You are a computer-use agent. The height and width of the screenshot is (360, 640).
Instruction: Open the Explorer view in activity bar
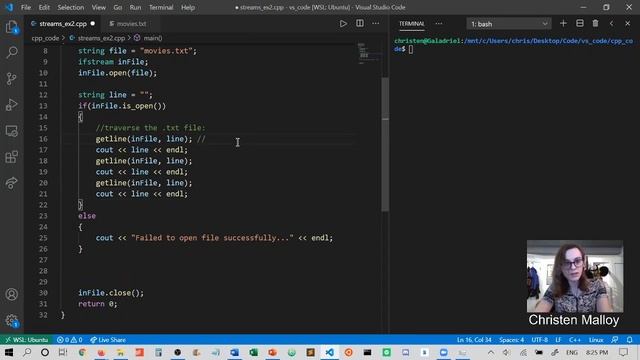coord(12,27)
